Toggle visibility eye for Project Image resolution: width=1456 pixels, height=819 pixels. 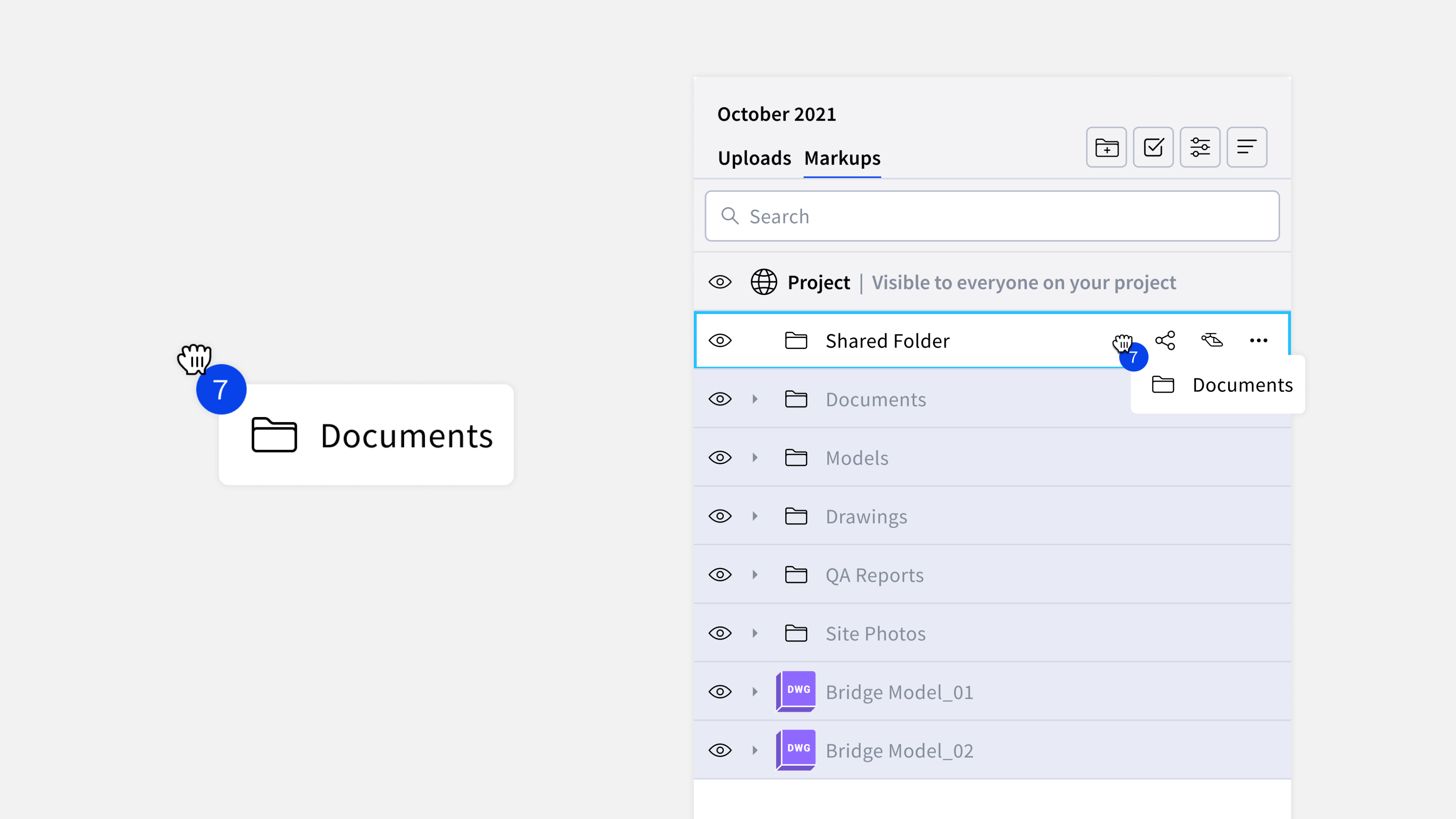tap(720, 282)
